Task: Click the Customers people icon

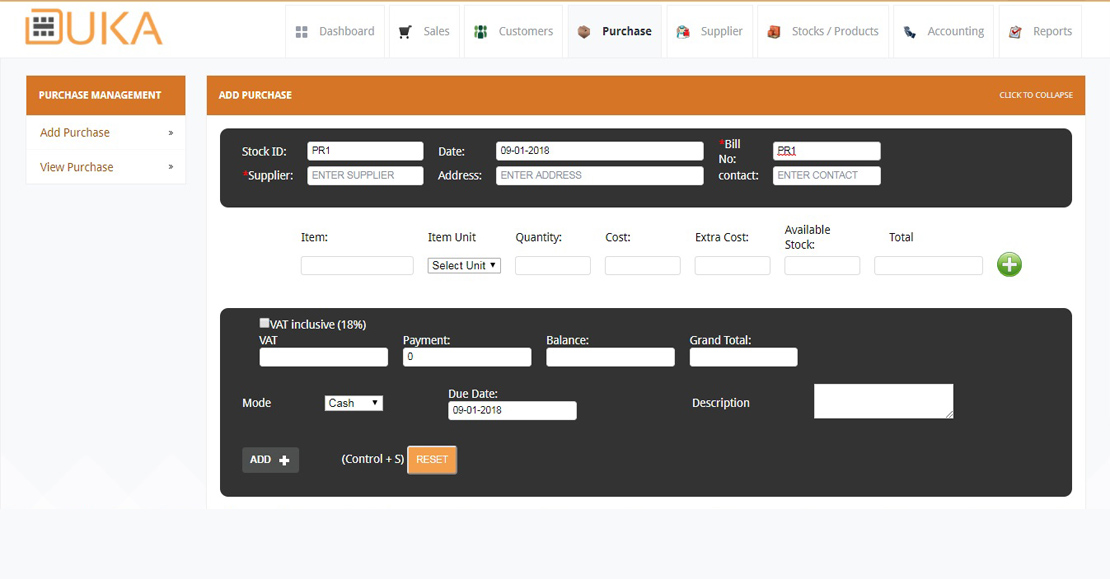Action: 481,32
